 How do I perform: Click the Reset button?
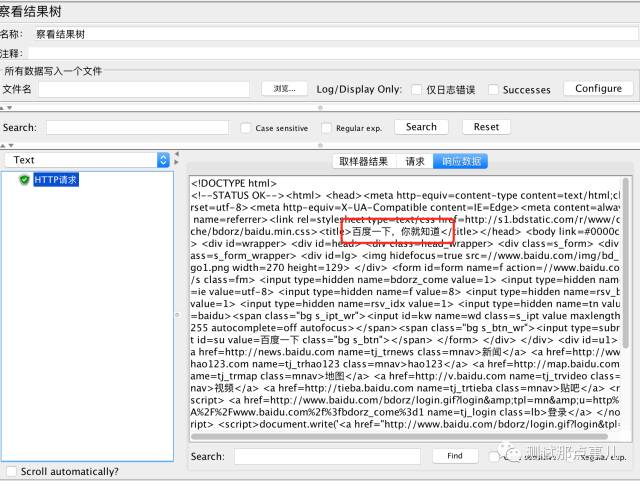(x=486, y=127)
